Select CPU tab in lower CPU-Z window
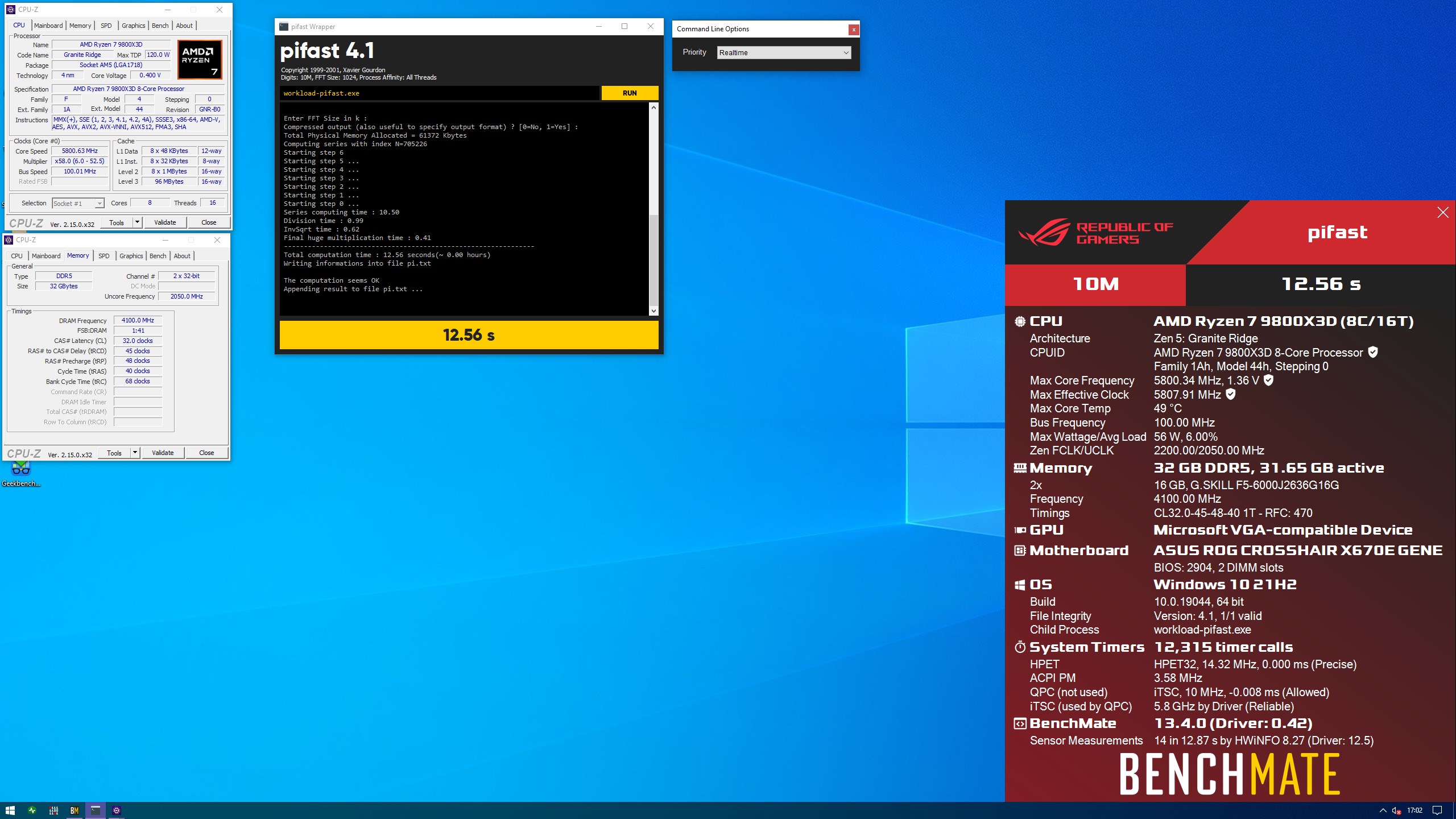This screenshot has width=1456, height=819. point(17,256)
